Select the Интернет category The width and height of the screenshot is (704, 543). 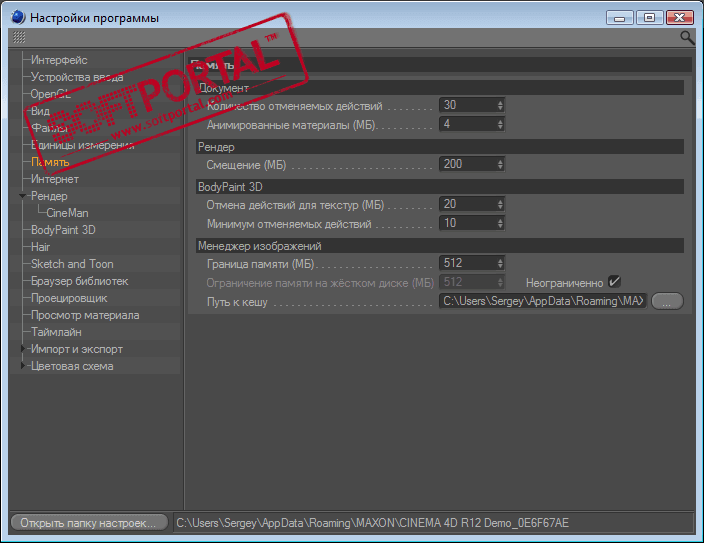pyautogui.click(x=55, y=179)
